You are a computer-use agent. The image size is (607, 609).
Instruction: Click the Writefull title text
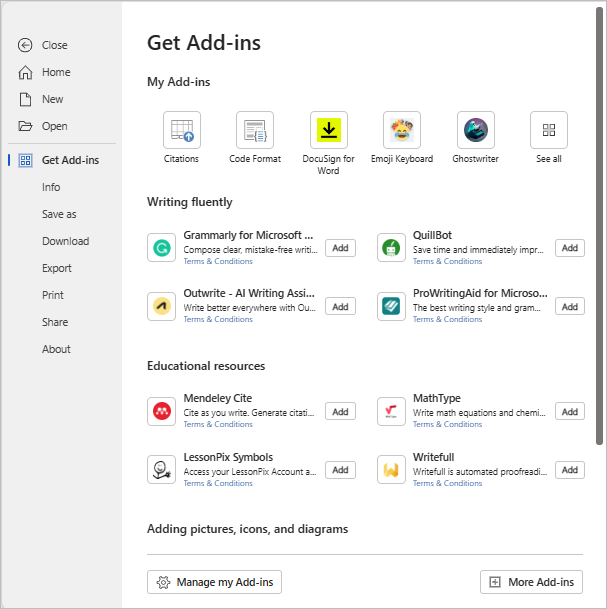coord(433,458)
